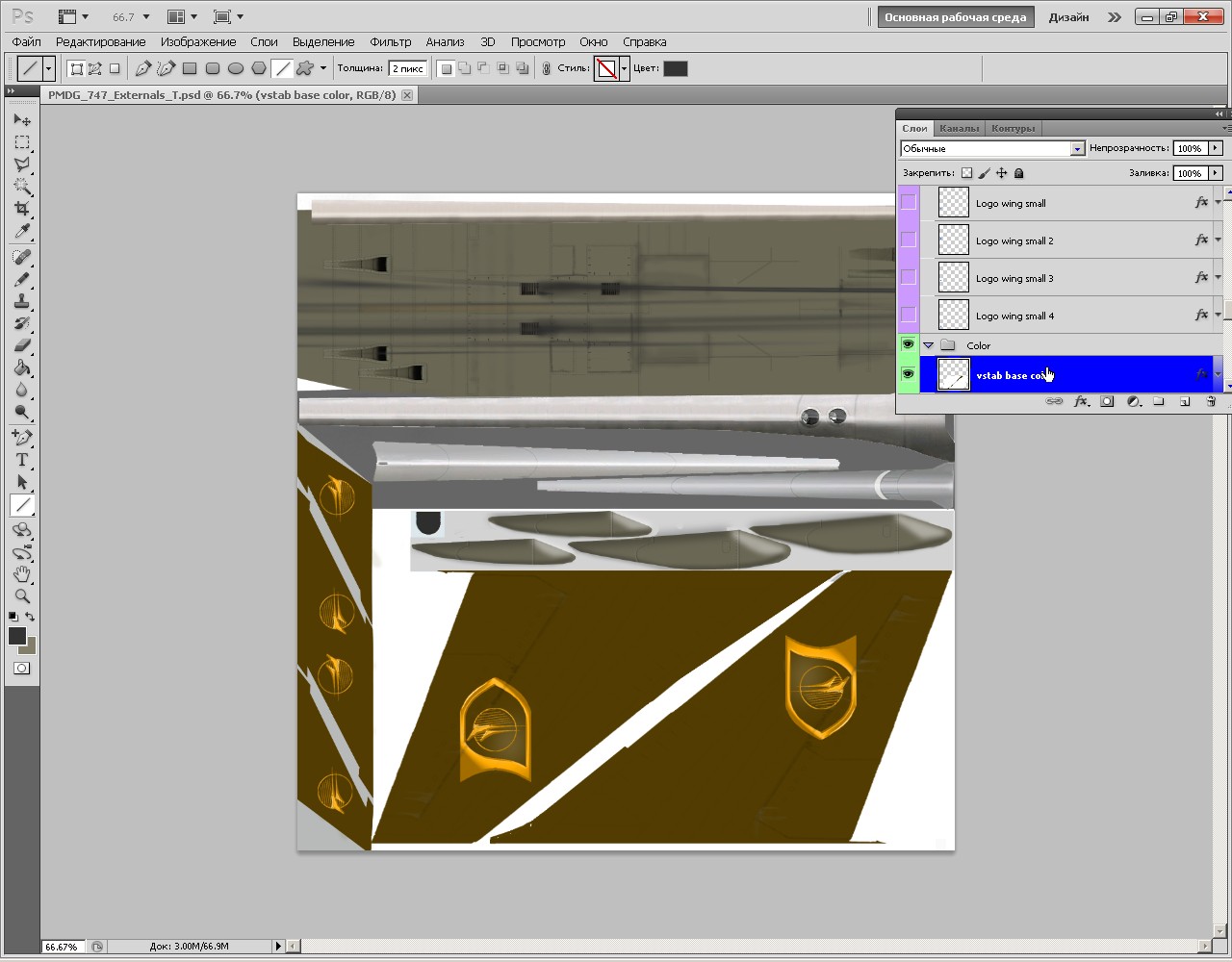Select the Paint Bucket tool
Screen dimensions: 1232x962
pos(22,368)
